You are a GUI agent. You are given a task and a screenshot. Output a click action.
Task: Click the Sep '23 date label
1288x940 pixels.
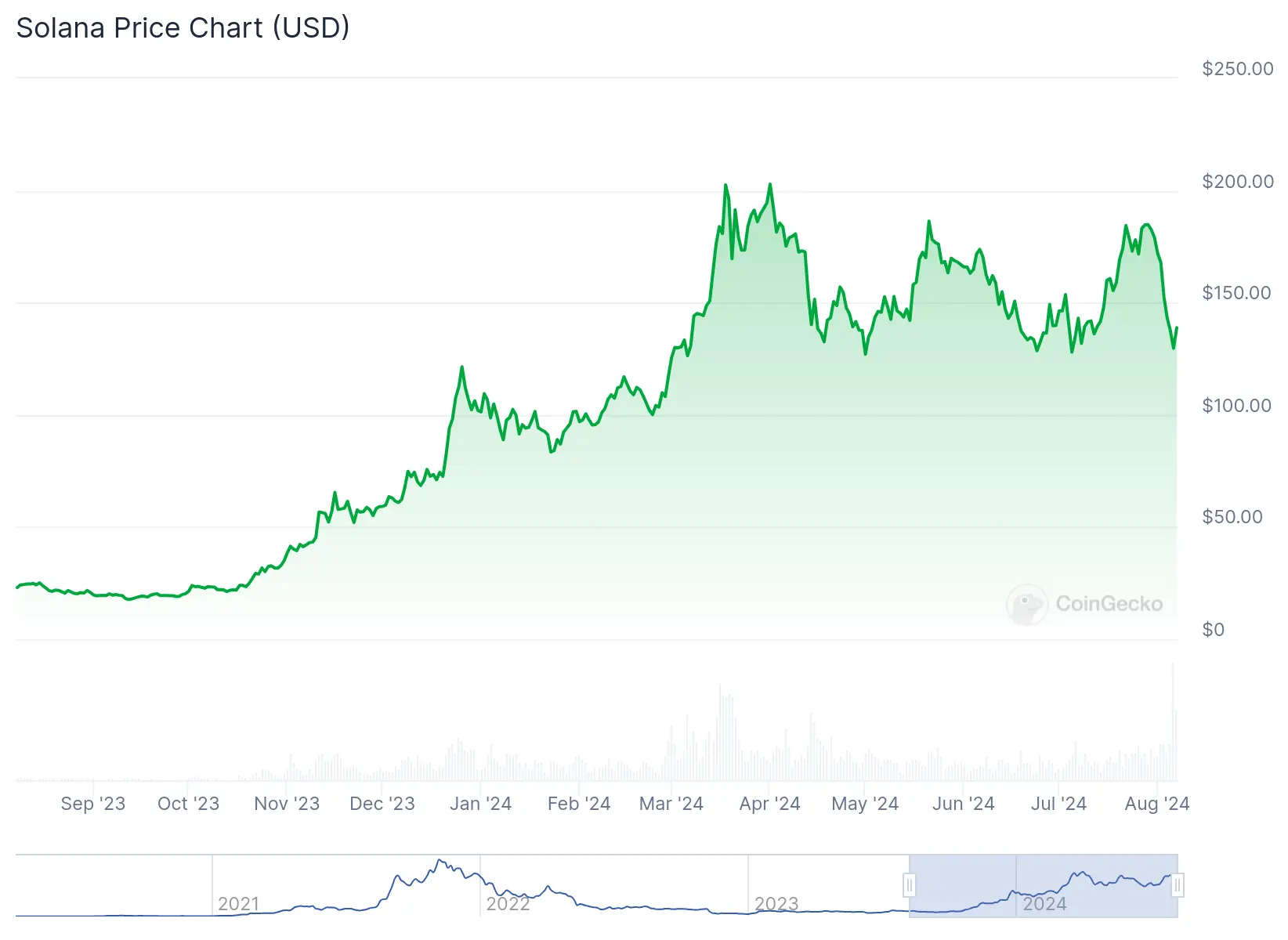(x=92, y=804)
